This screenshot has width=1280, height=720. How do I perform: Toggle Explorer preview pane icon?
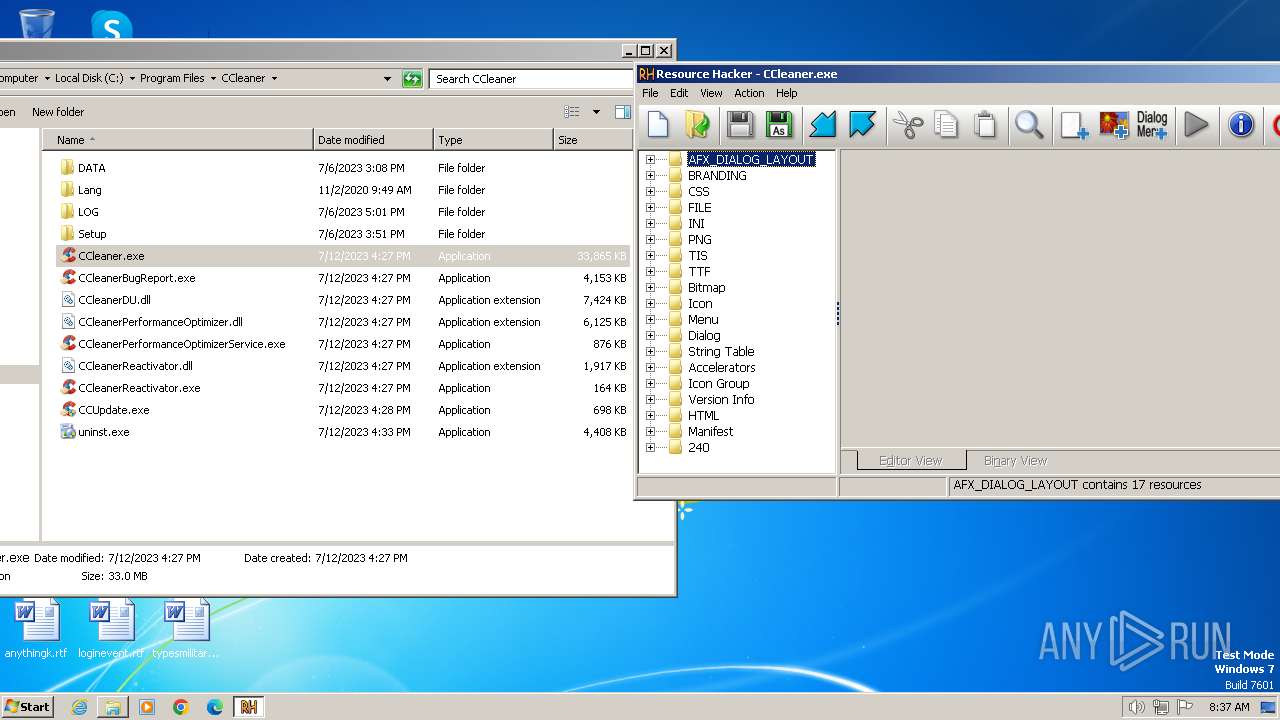tap(623, 112)
